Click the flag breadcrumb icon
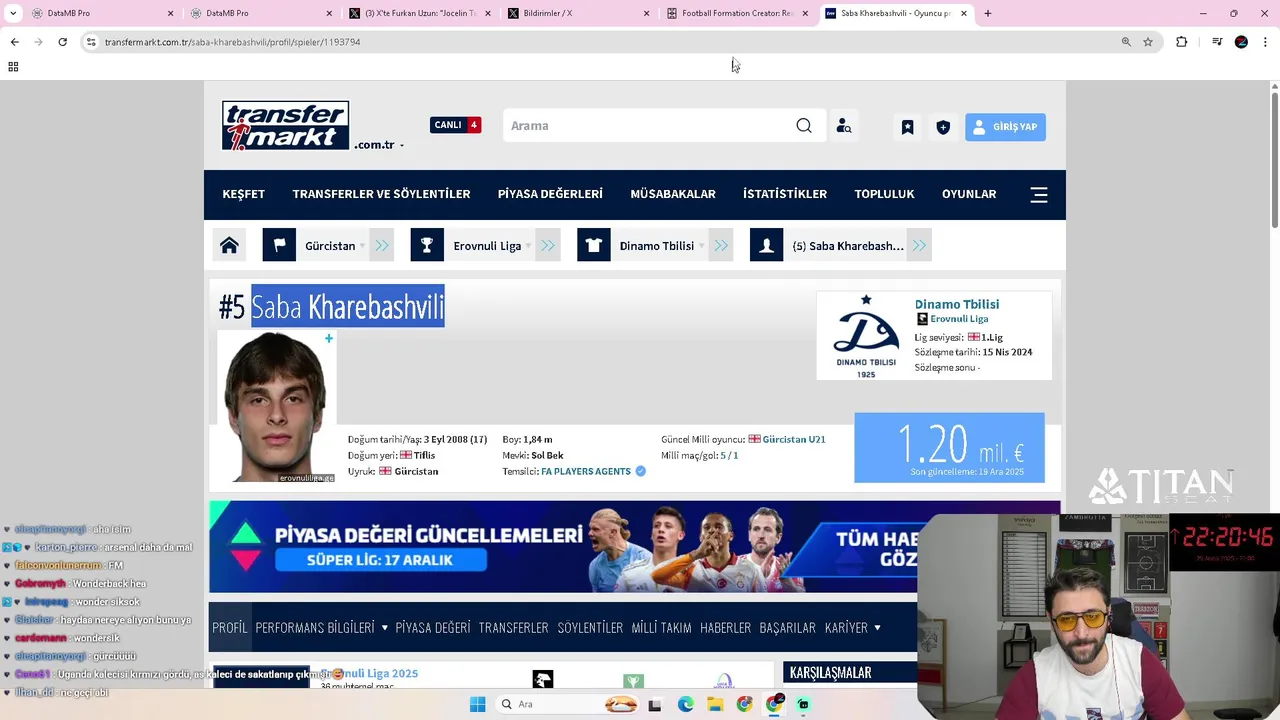1280x720 pixels. coord(279,246)
